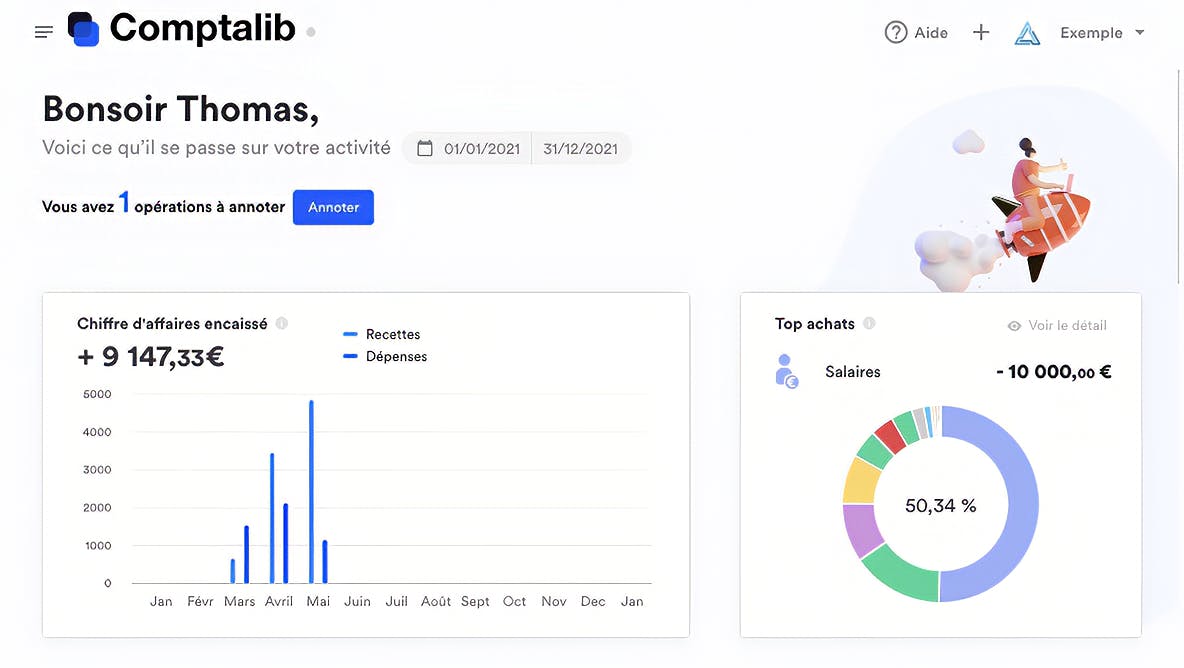This screenshot has width=1184, height=668.
Task: Open the end date 31/12/2021 picker
Action: tap(580, 149)
